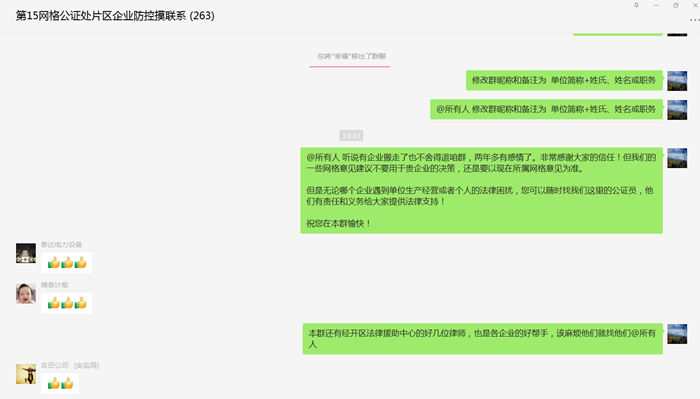Screen dimensions: 700x399
Task: Open own avatar beside 本群还有经开区 message
Action: (677, 334)
